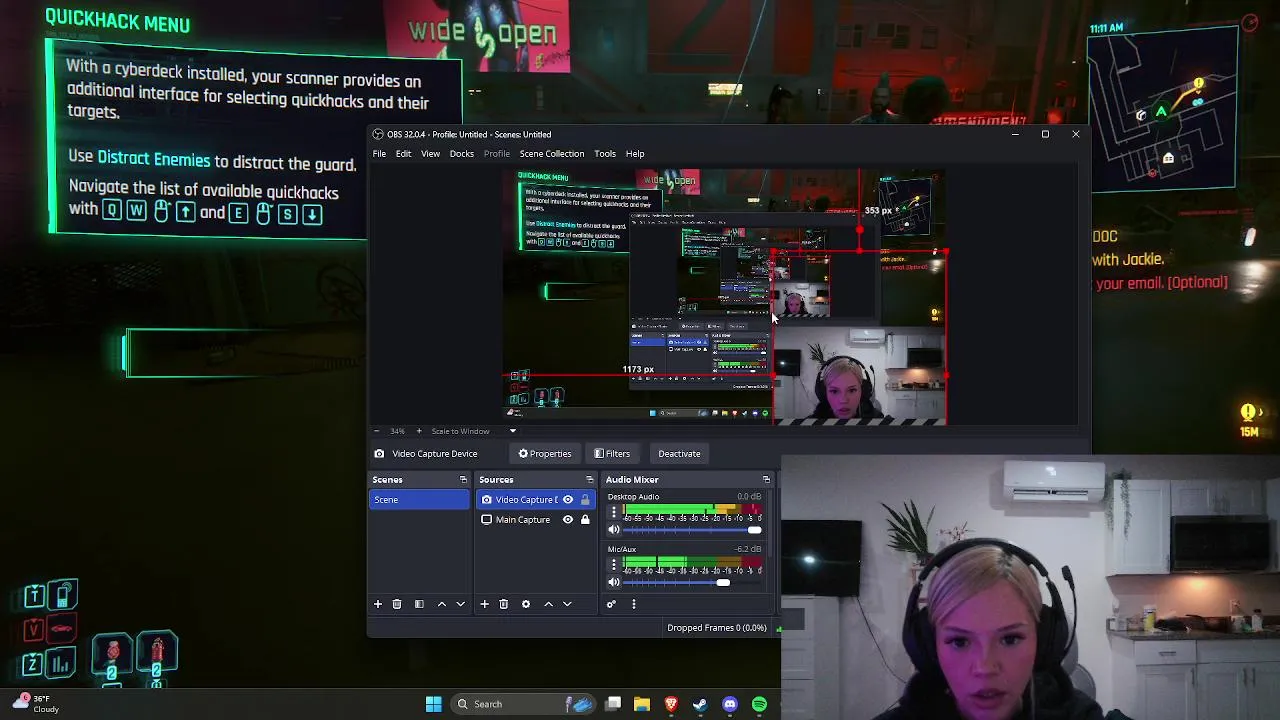Viewport: 1280px width, 720px height.
Task: Open Tools menu in OBS
Action: pyautogui.click(x=605, y=154)
